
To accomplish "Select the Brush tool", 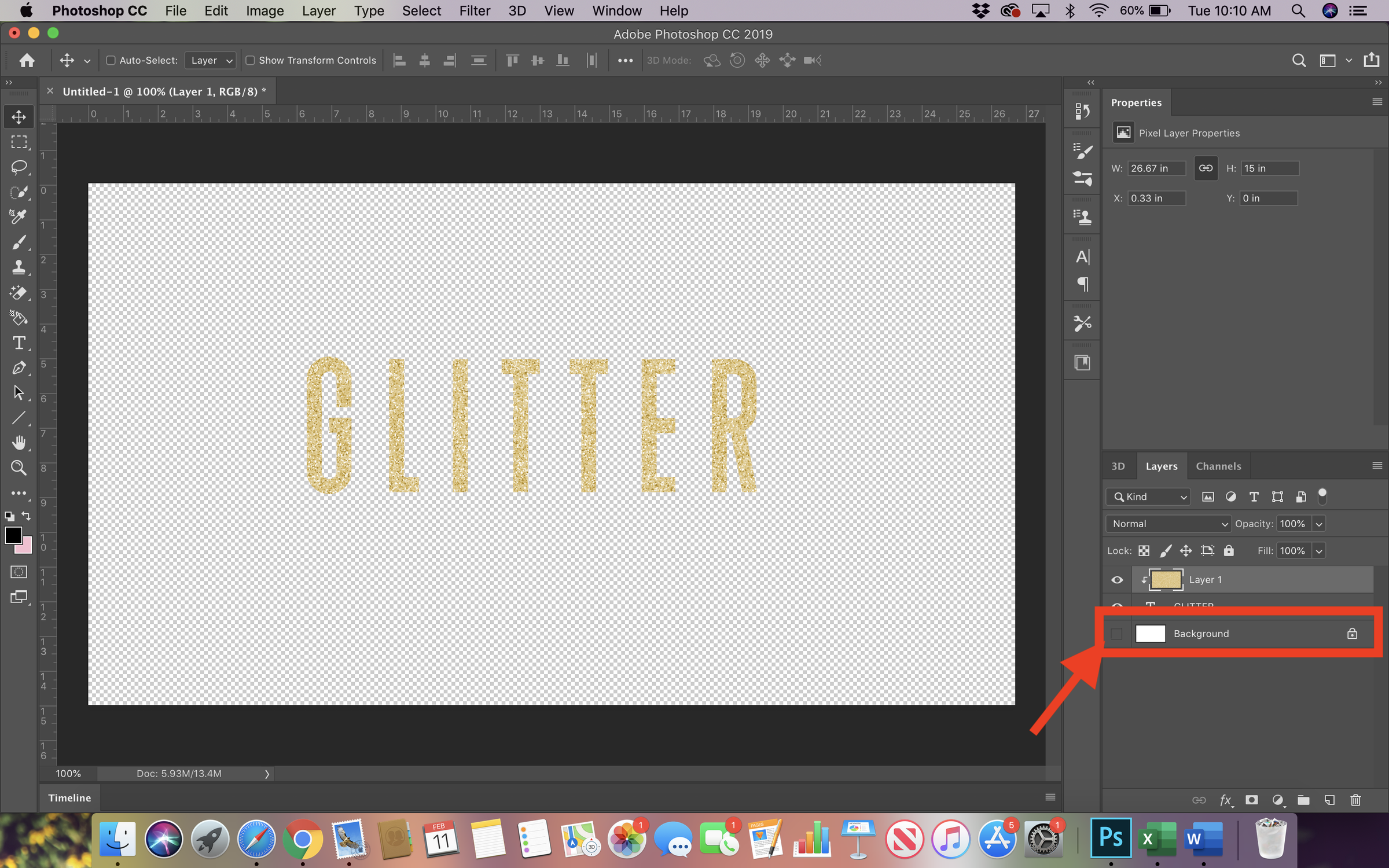I will pos(18,242).
